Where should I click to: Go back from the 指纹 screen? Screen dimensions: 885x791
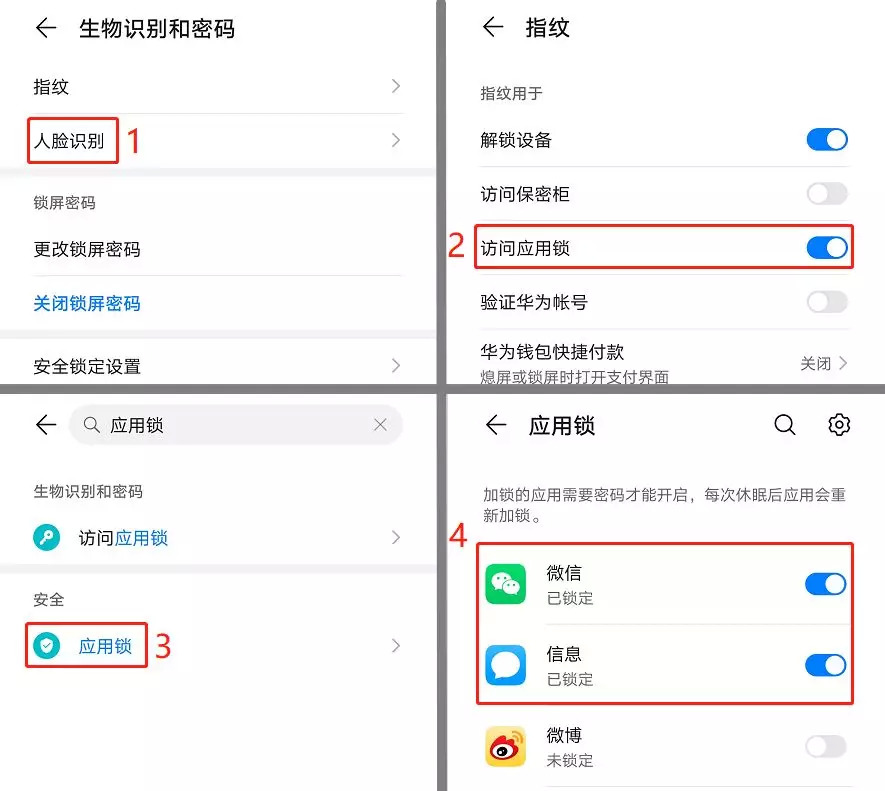493,27
